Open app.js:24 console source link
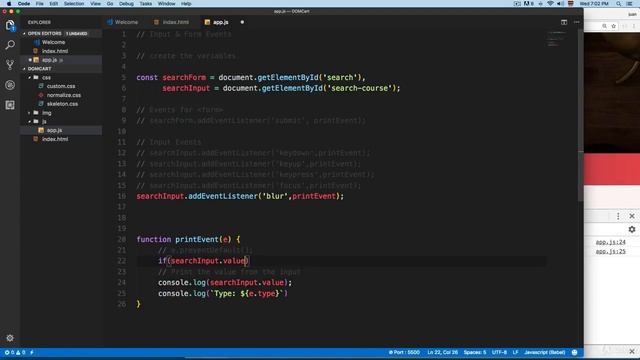Viewport: 640px width, 360px height. [610, 242]
